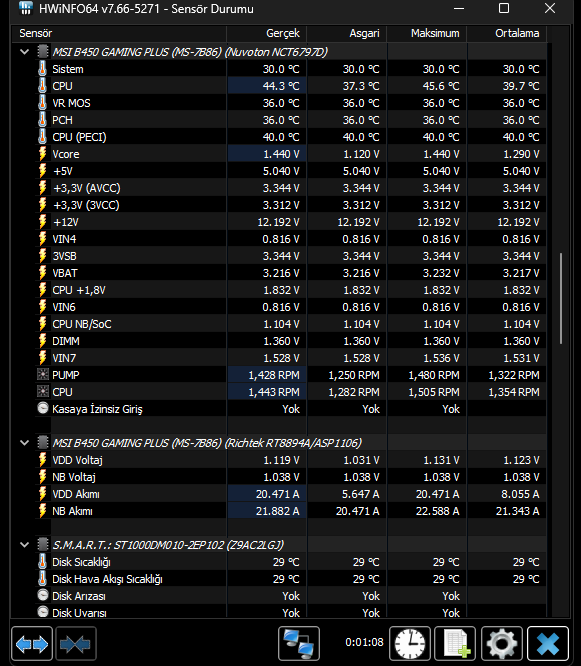Click the log file with plus icon
The height and width of the screenshot is (666, 581).
[x=455, y=643]
